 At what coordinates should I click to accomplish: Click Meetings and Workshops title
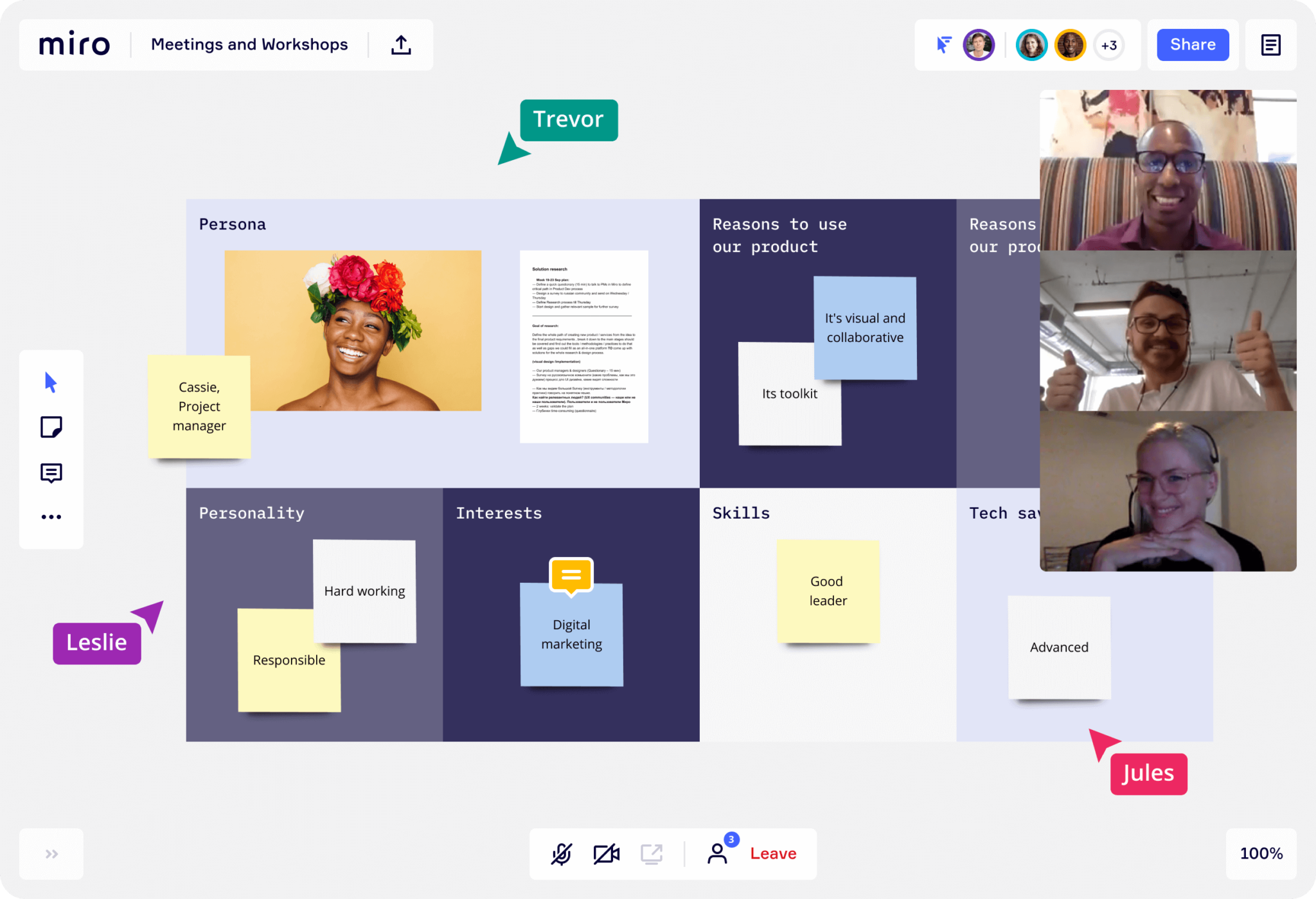coord(249,45)
